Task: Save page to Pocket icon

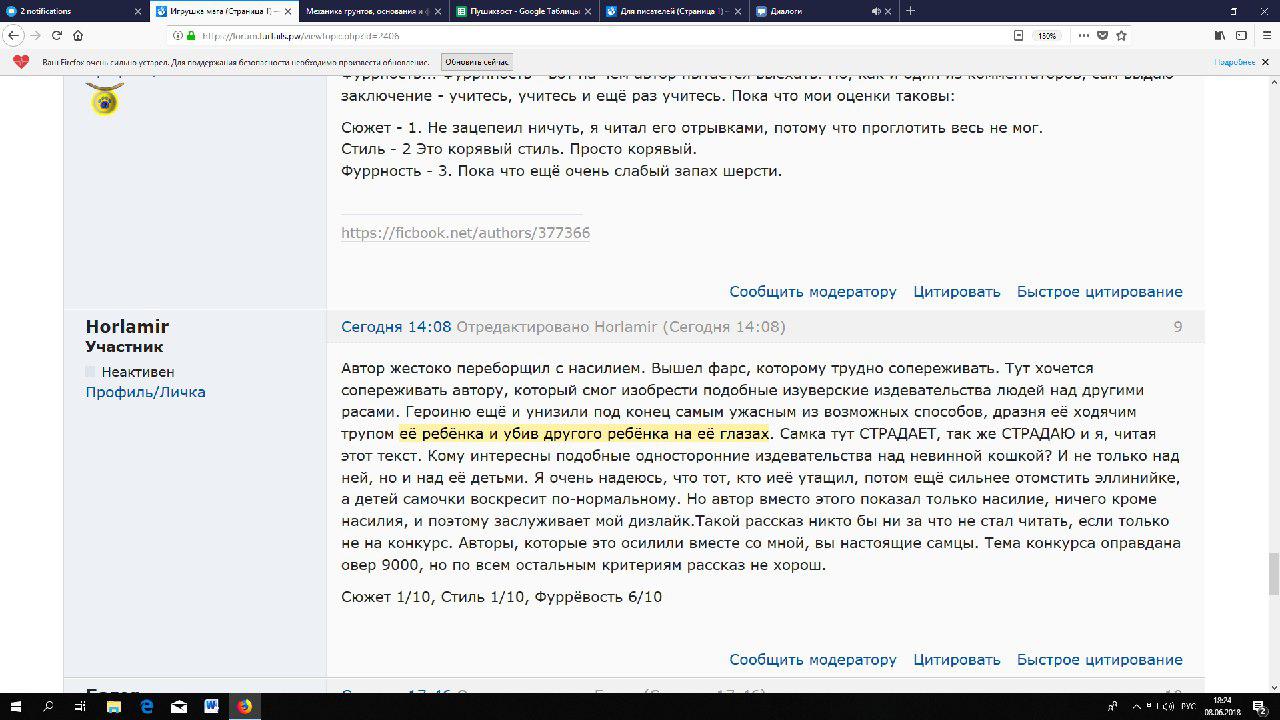Action: point(1102,35)
